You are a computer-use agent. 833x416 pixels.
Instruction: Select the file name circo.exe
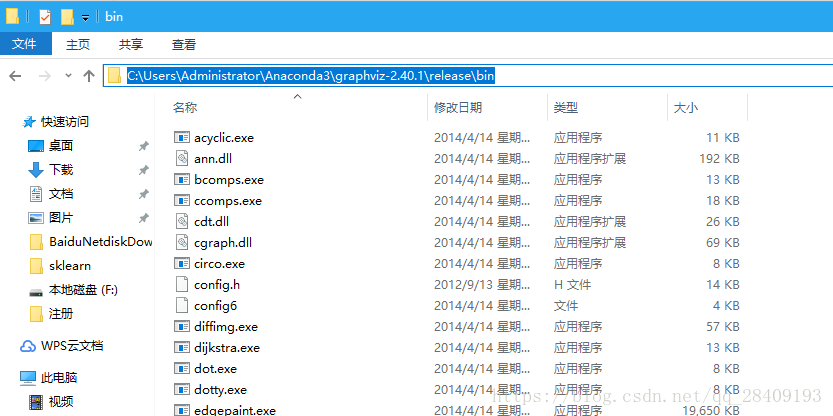[x=219, y=264]
